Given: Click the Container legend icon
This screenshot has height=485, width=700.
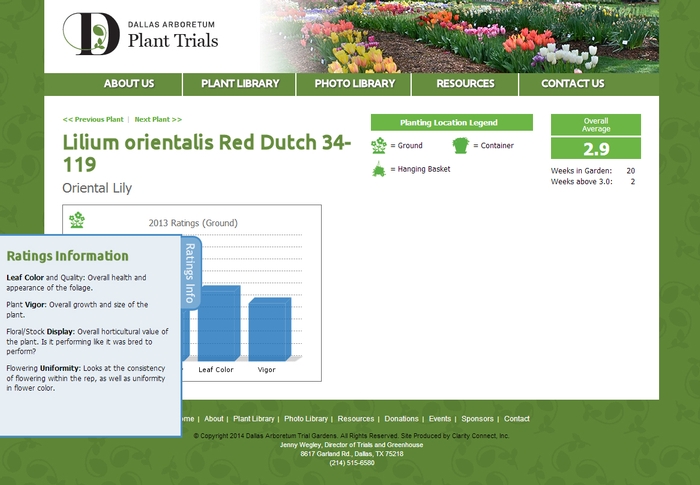Looking at the screenshot, I should [x=460, y=146].
